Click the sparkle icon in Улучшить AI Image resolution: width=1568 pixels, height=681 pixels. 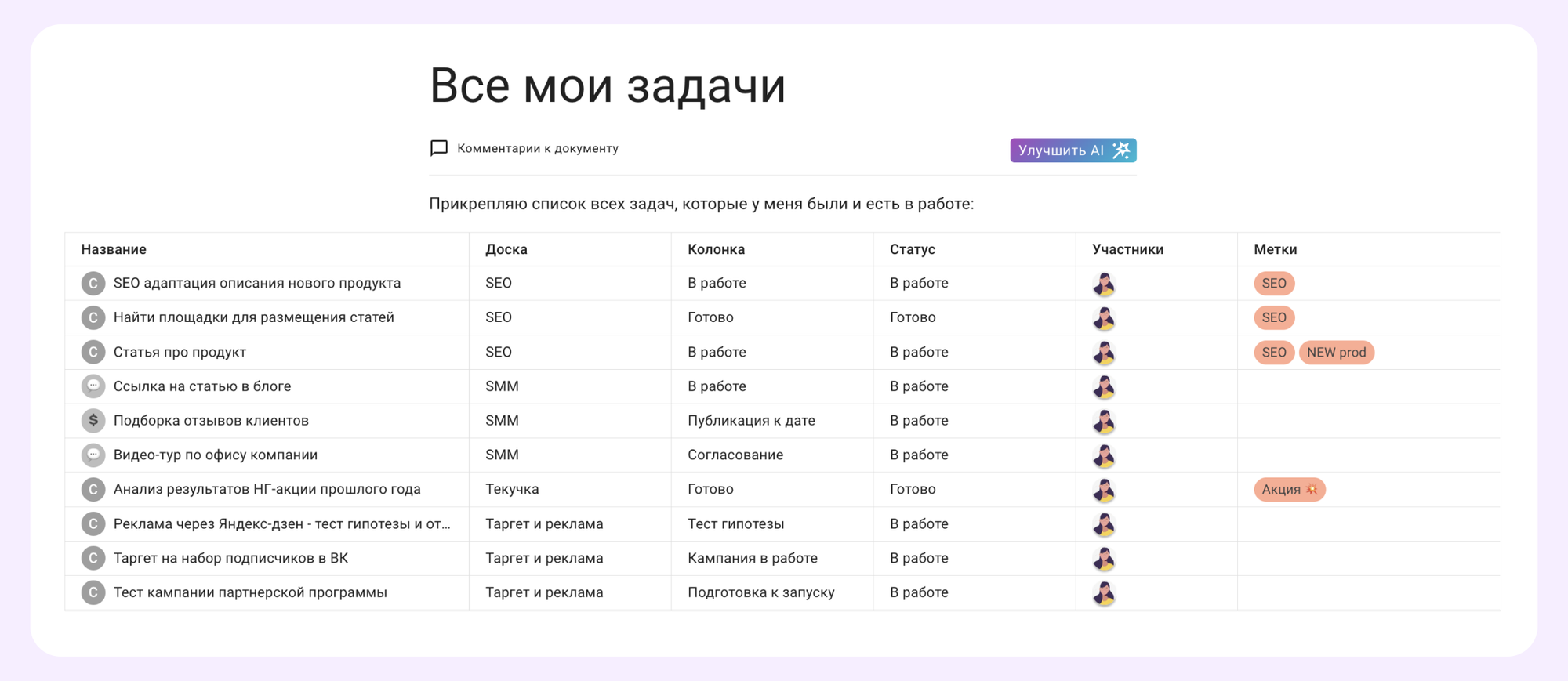pyautogui.click(x=1122, y=150)
